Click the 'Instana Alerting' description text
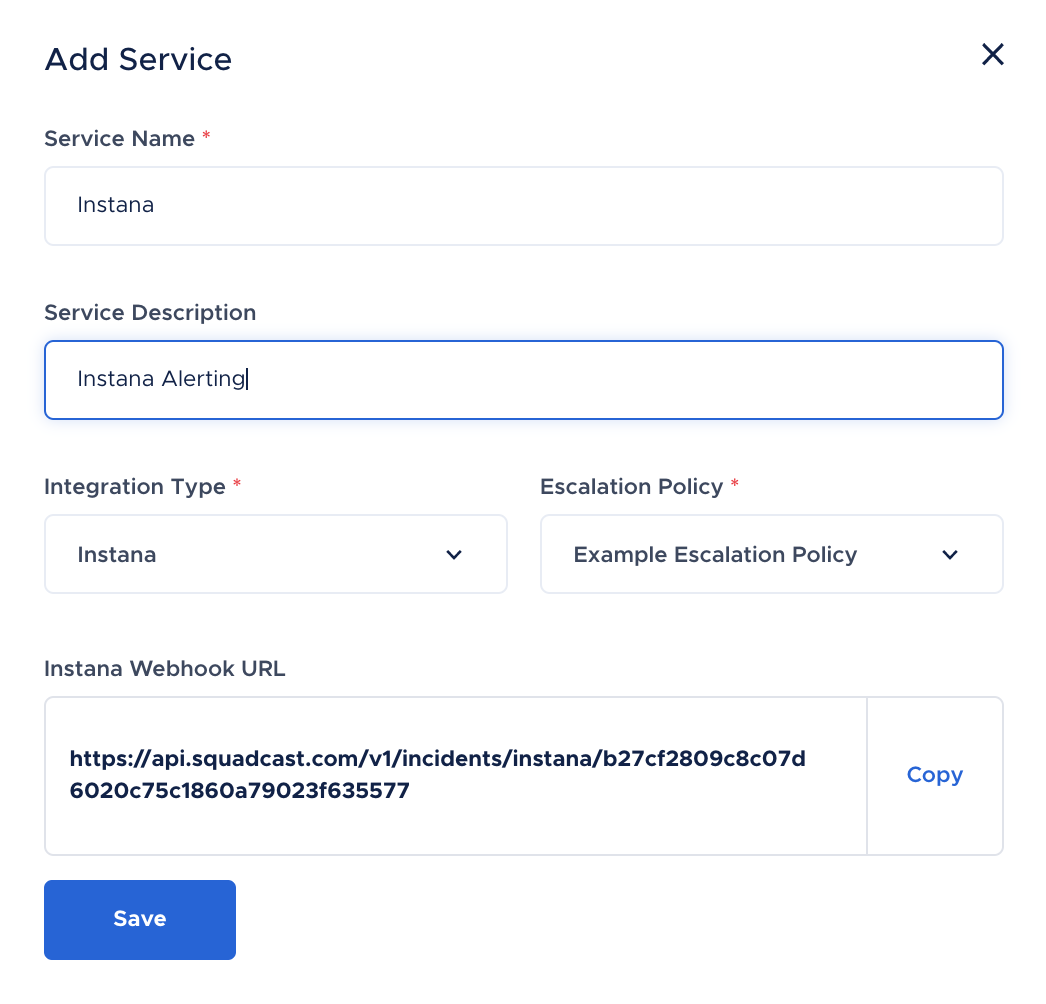 click(x=161, y=378)
